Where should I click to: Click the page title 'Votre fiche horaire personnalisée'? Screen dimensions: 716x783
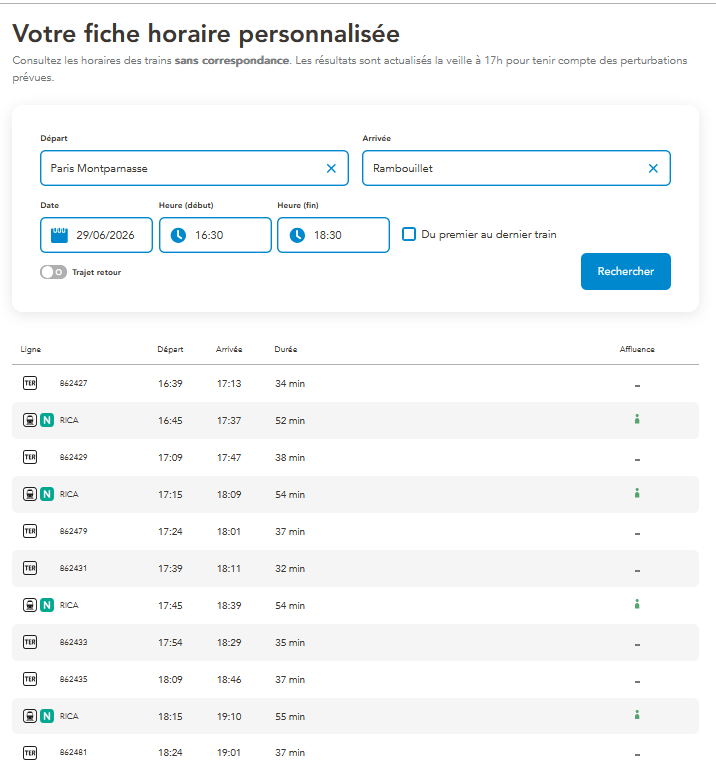coord(206,34)
